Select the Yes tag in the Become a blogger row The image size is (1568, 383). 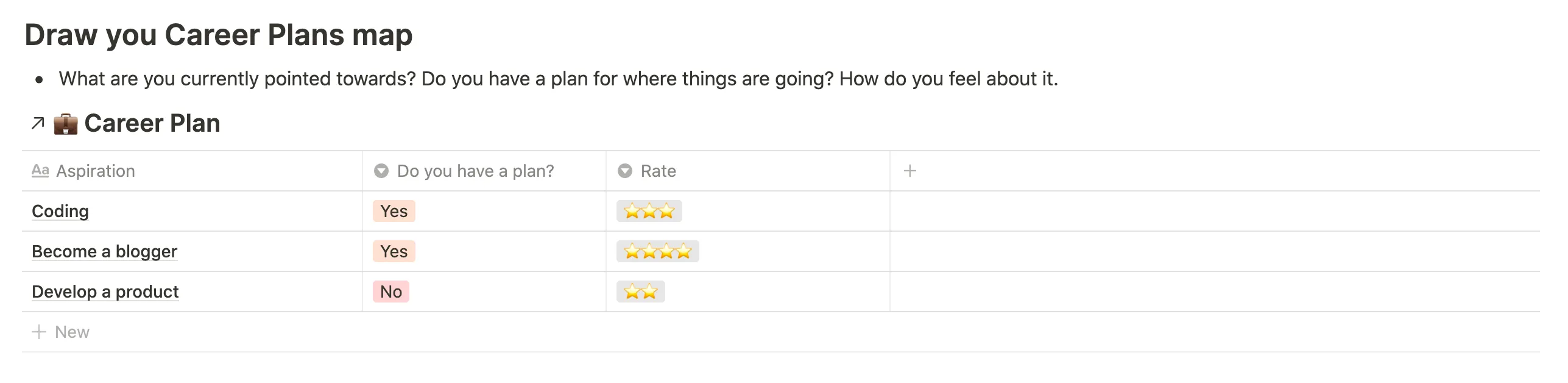click(394, 251)
